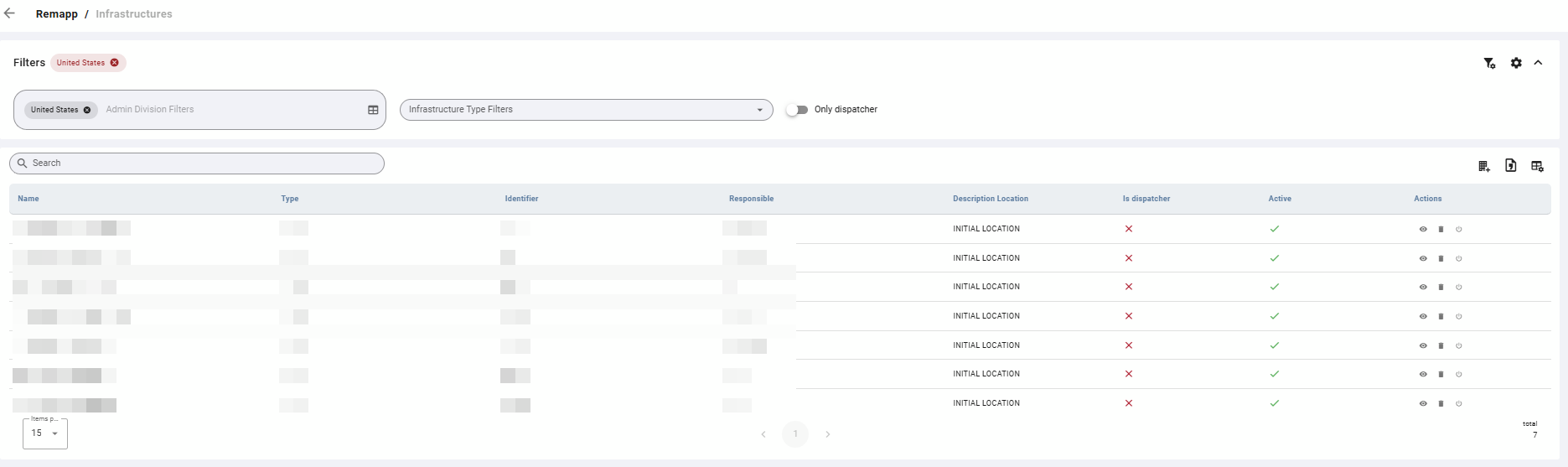Image resolution: width=1568 pixels, height=467 pixels.
Task: Click the back arrow beside Remapp
Action: 10,13
